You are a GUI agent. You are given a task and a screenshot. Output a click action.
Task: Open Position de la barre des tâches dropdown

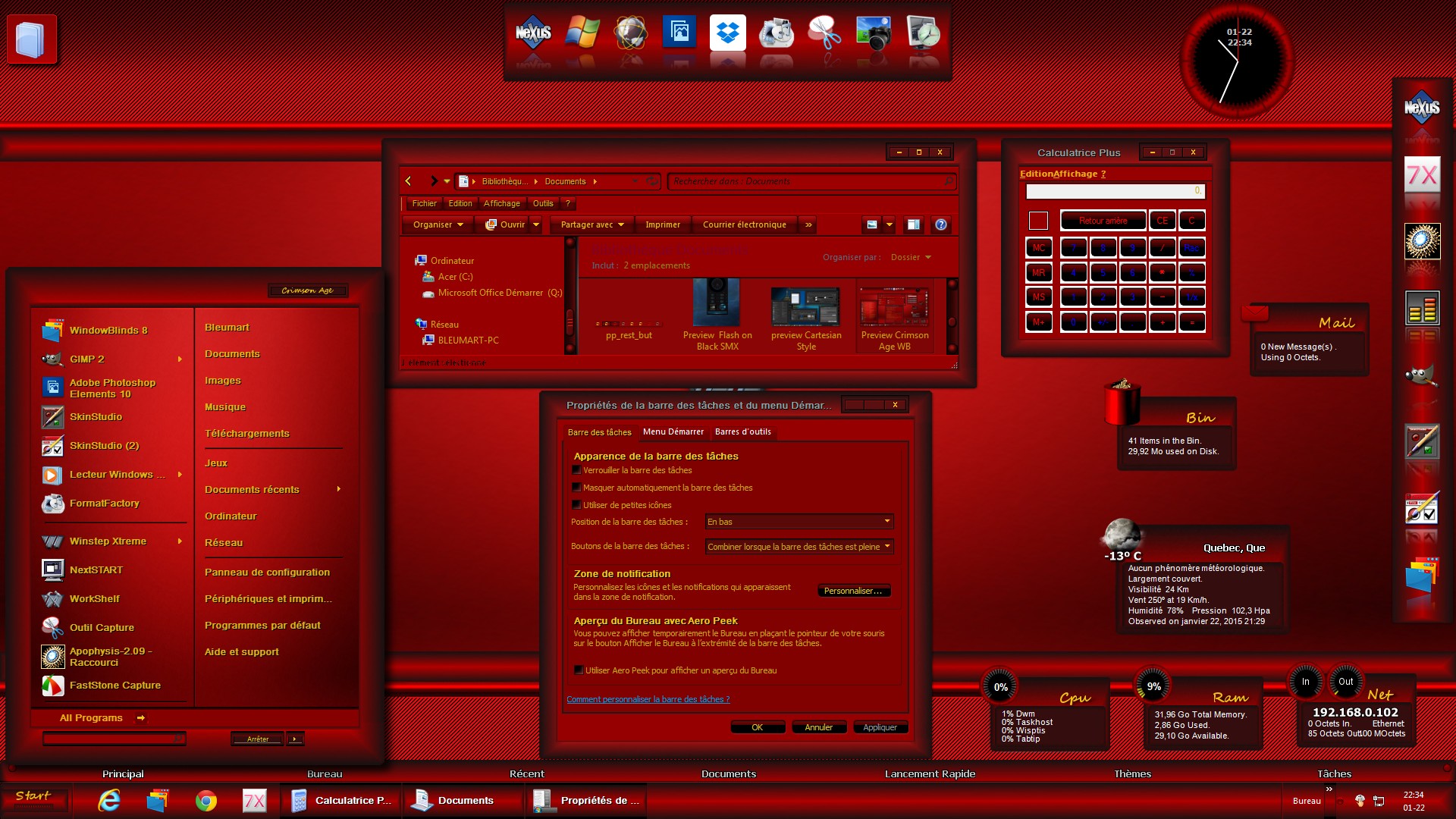point(799,522)
